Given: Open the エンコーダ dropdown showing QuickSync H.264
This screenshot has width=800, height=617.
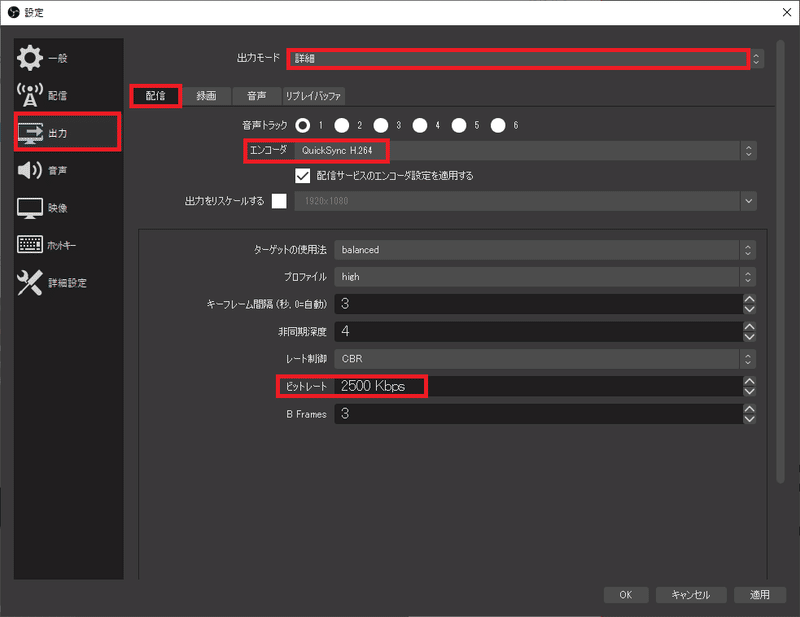Looking at the screenshot, I should 526,151.
